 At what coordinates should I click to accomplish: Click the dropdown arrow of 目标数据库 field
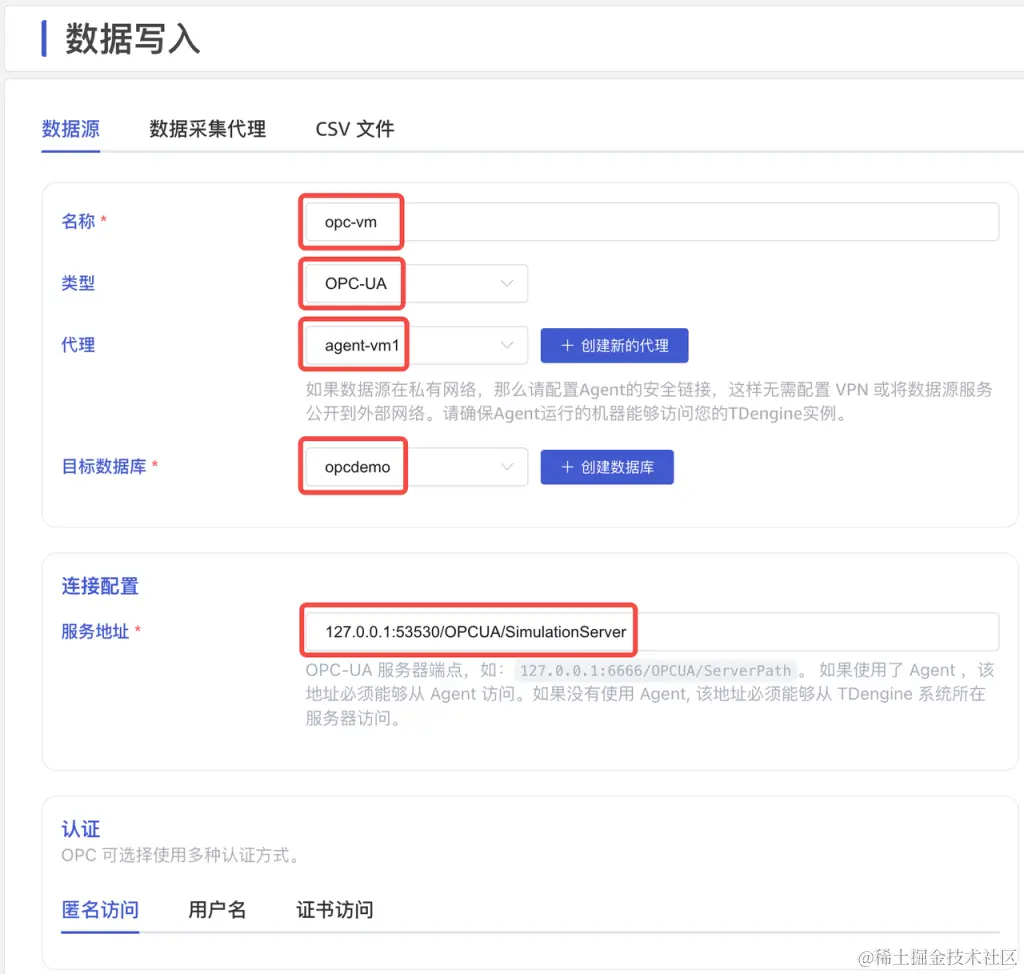[x=506, y=466]
